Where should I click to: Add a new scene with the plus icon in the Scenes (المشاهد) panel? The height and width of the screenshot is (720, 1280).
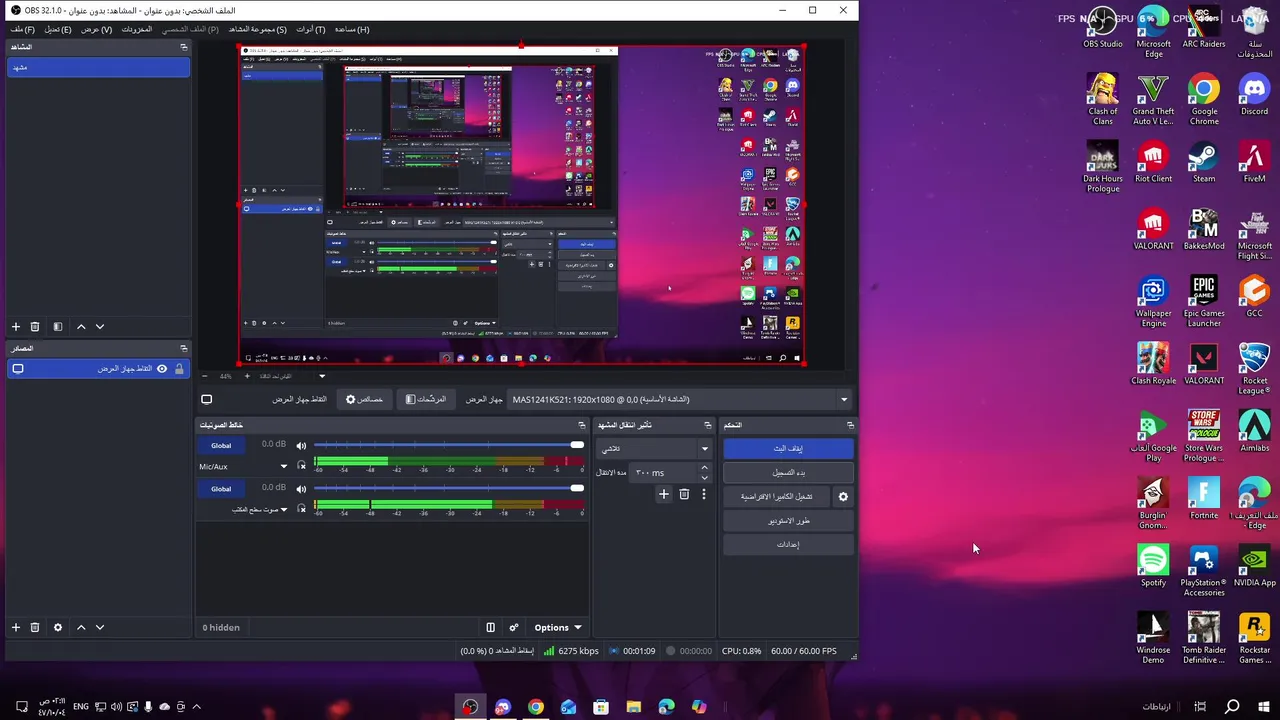(x=15, y=327)
